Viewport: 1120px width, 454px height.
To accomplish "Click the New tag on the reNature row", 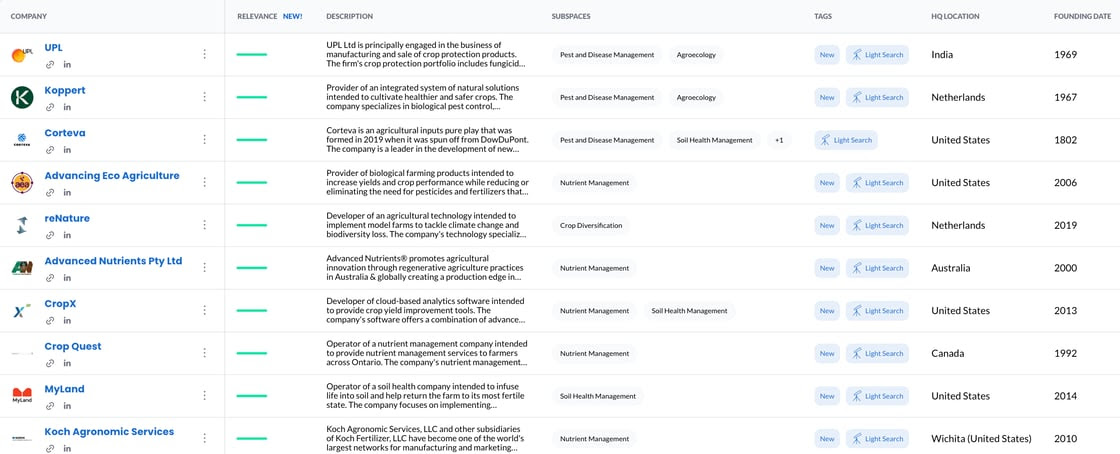I will tap(827, 226).
